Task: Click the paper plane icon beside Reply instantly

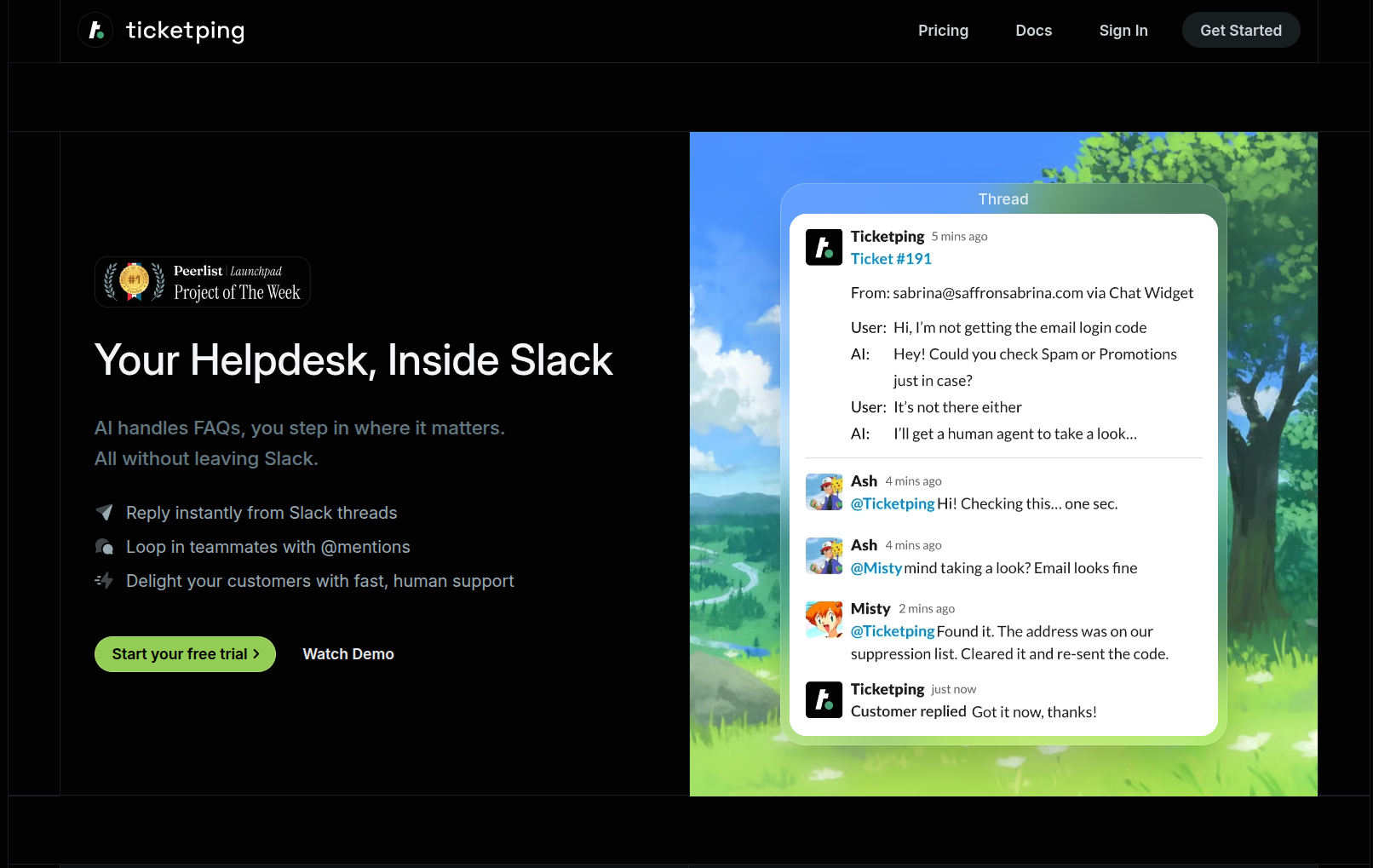Action: coord(104,512)
